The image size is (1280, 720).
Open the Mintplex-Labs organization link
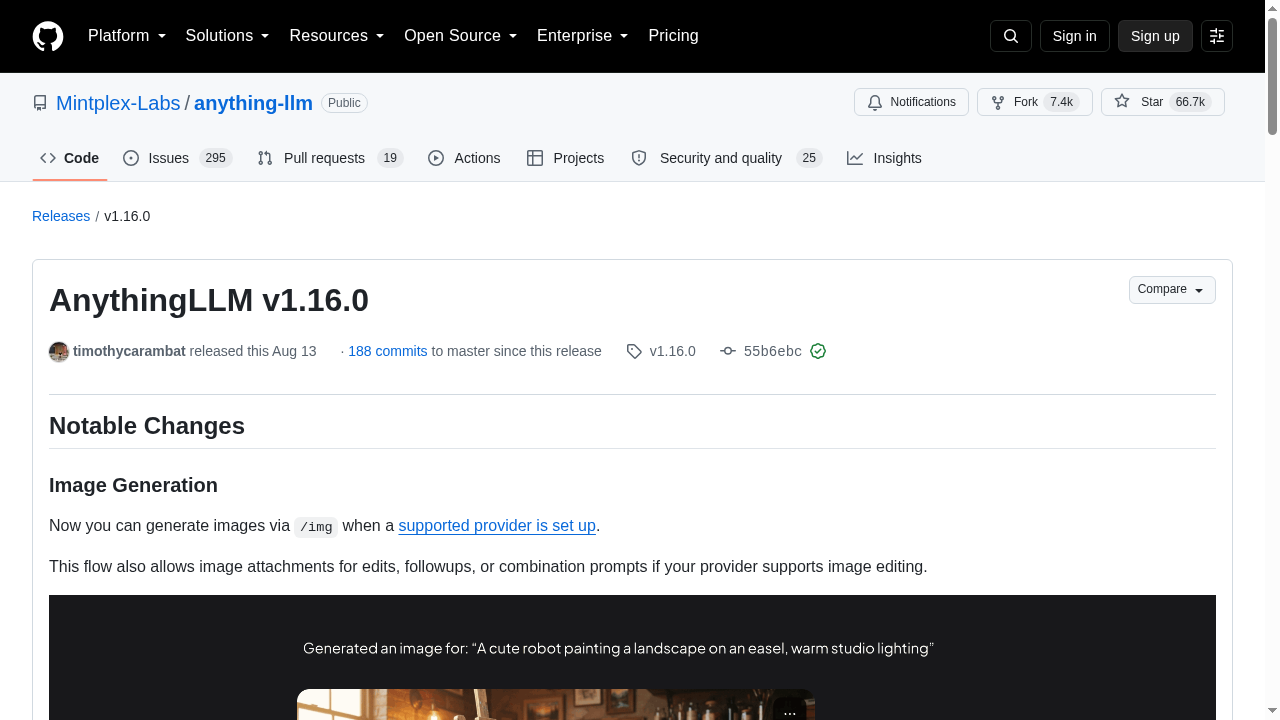(118, 103)
